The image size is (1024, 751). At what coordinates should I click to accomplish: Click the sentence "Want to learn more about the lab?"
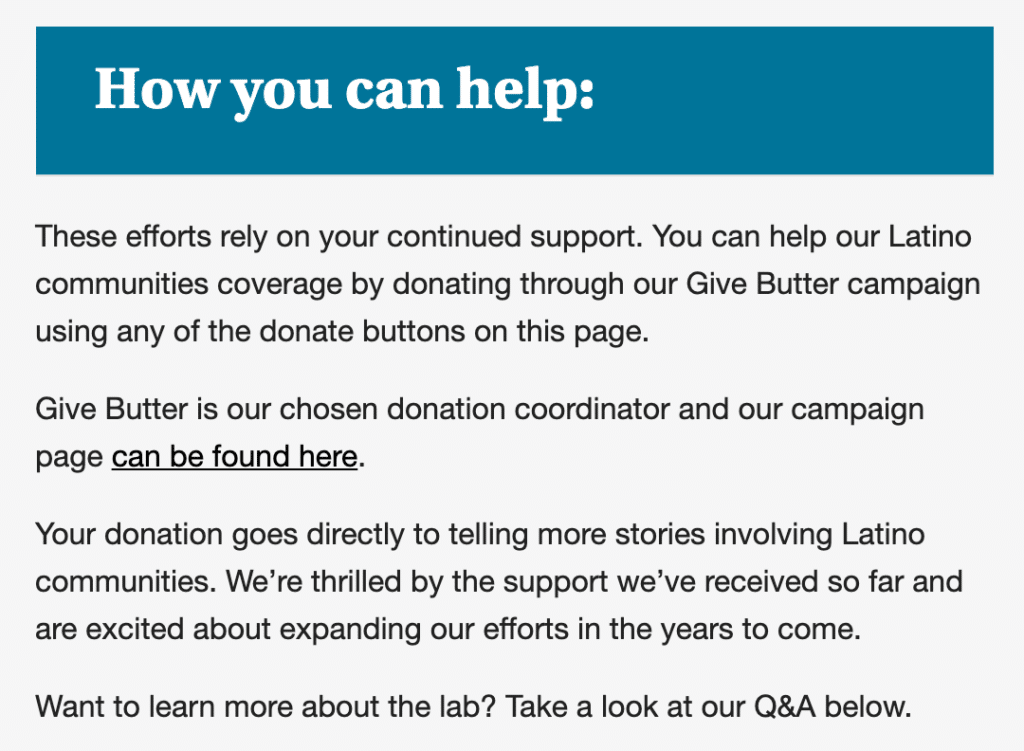[x=266, y=707]
